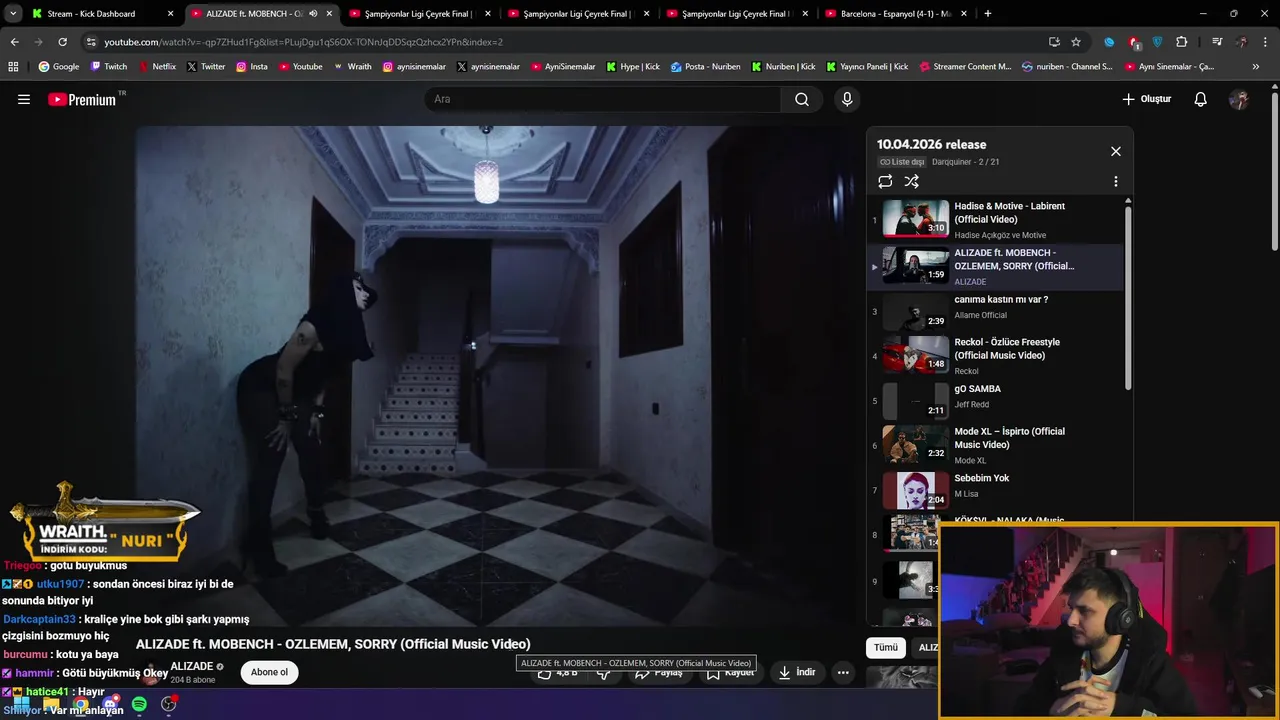This screenshot has width=1280, height=720.
Task: Open the tab search dropdown arrow
Action: (x=13, y=13)
